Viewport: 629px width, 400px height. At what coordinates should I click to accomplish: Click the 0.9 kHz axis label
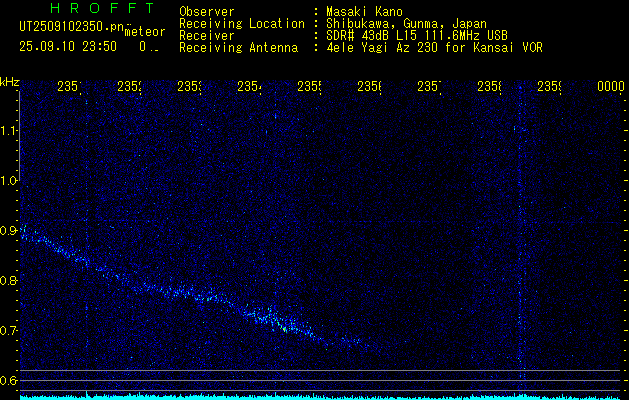tap(10, 230)
